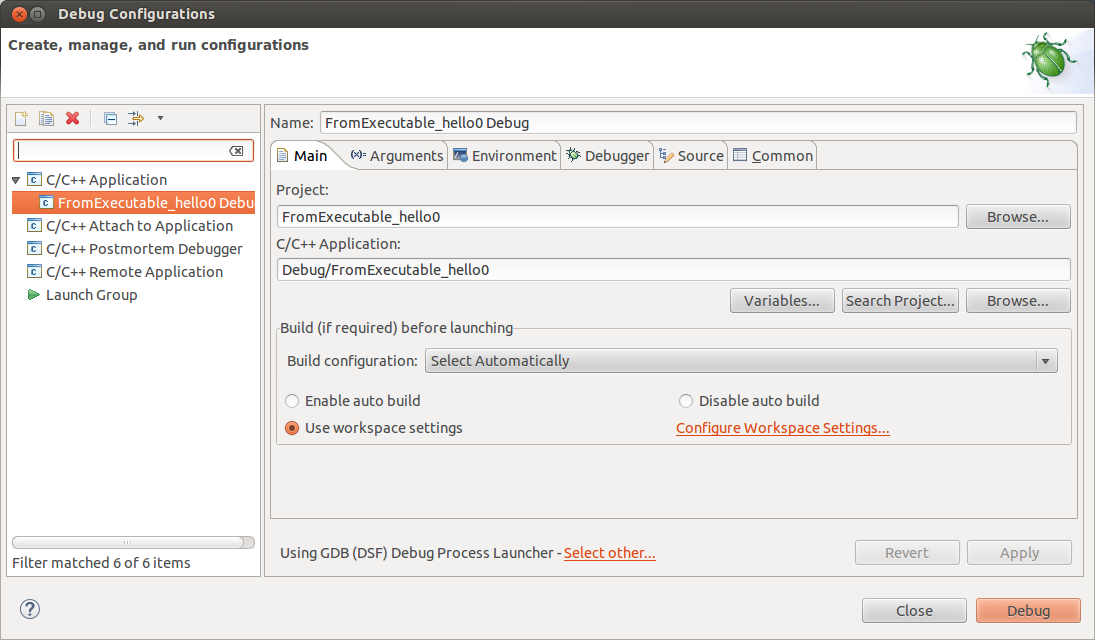Open the Configure Workspace Settings link
This screenshot has width=1095, height=640.
pyautogui.click(x=782, y=428)
